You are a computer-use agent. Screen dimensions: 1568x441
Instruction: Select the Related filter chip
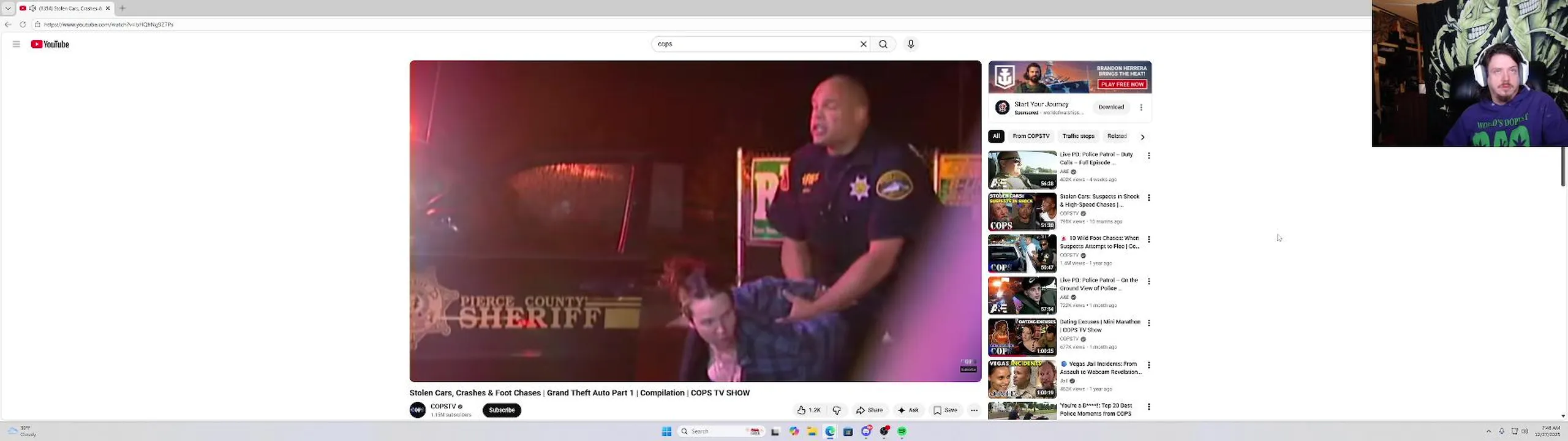coord(1117,136)
